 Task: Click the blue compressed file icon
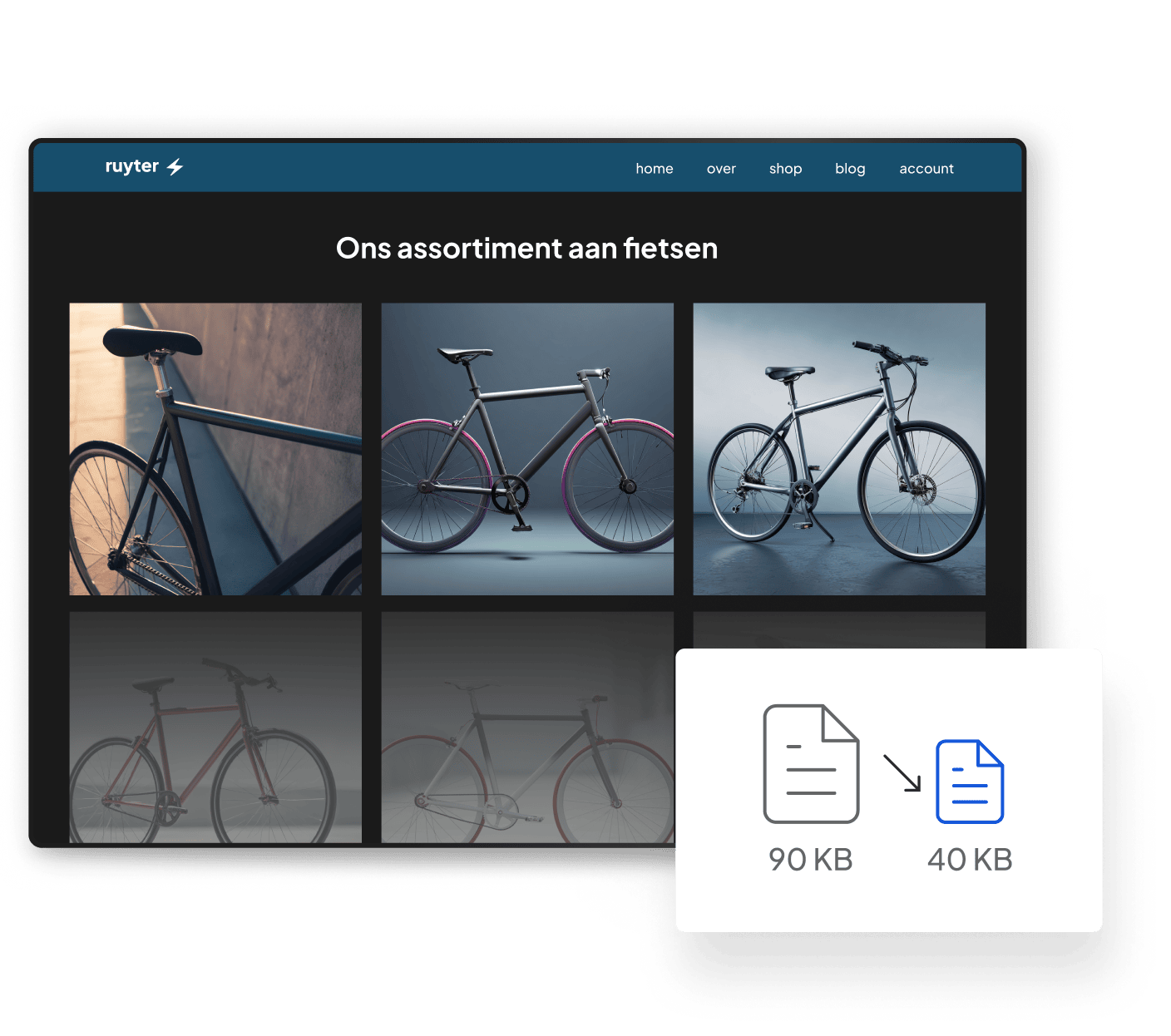click(x=970, y=782)
